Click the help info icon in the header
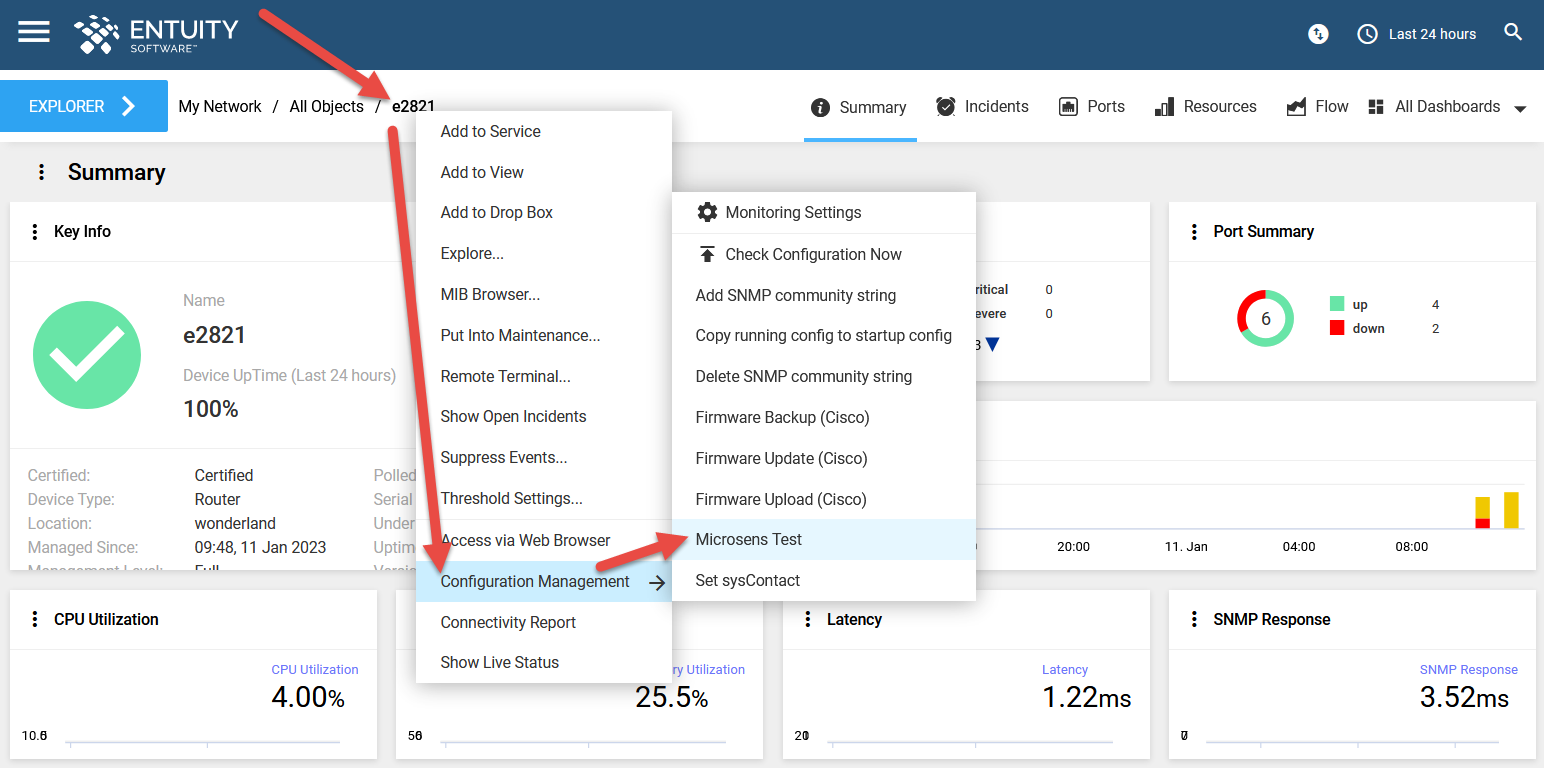Image resolution: width=1544 pixels, height=768 pixels. click(1318, 33)
